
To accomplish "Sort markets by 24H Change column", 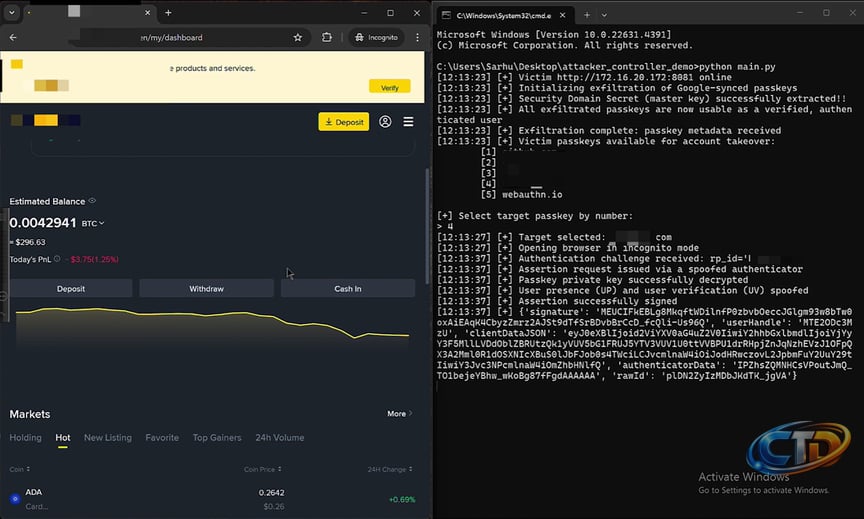I will (390, 469).
